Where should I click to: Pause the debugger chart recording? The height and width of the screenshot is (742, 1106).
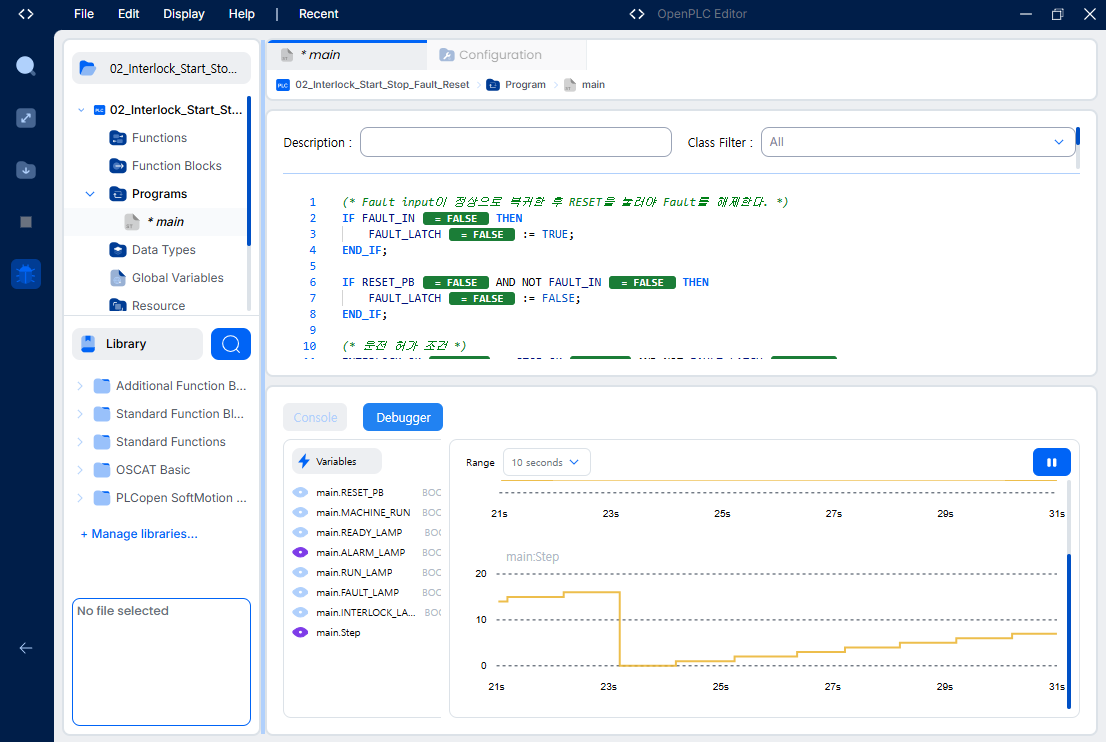click(1051, 463)
